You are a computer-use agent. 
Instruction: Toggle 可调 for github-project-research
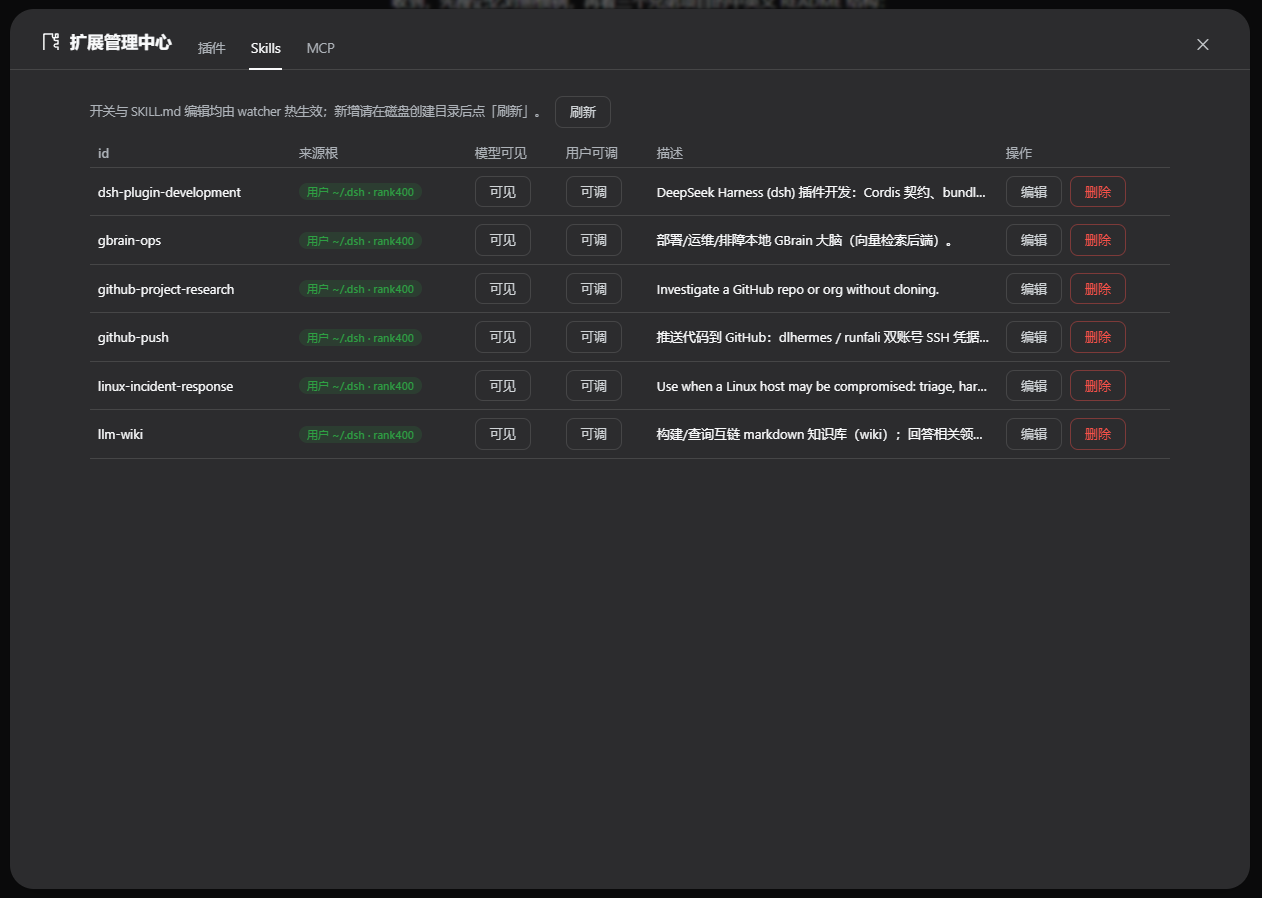(x=594, y=289)
